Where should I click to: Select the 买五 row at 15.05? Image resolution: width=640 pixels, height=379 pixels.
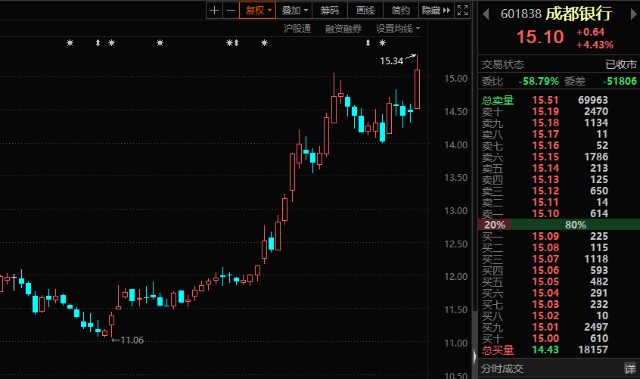pyautogui.click(x=559, y=281)
